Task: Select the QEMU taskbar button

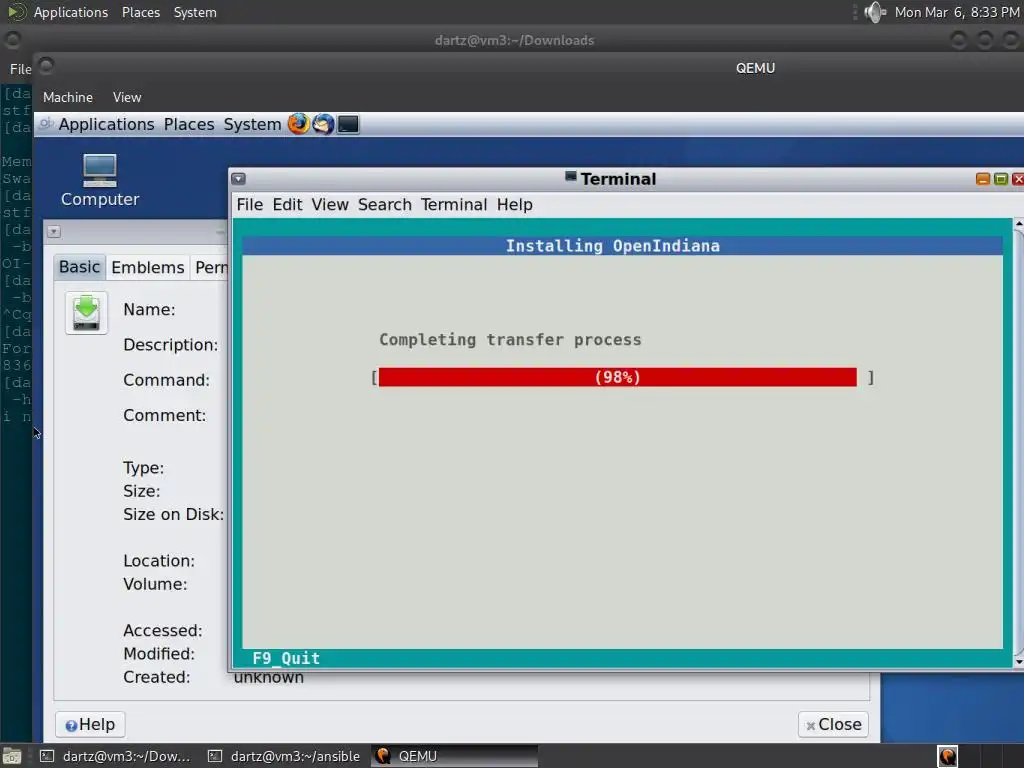Action: pyautogui.click(x=455, y=756)
